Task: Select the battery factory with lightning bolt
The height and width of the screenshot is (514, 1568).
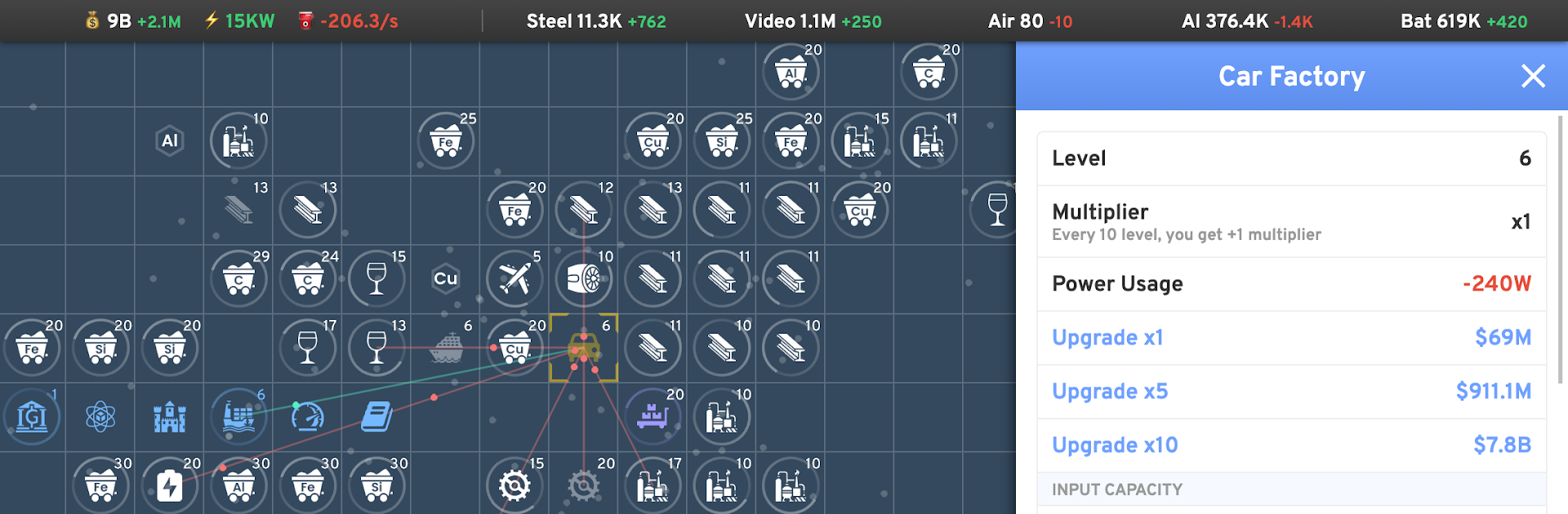Action: (x=170, y=486)
